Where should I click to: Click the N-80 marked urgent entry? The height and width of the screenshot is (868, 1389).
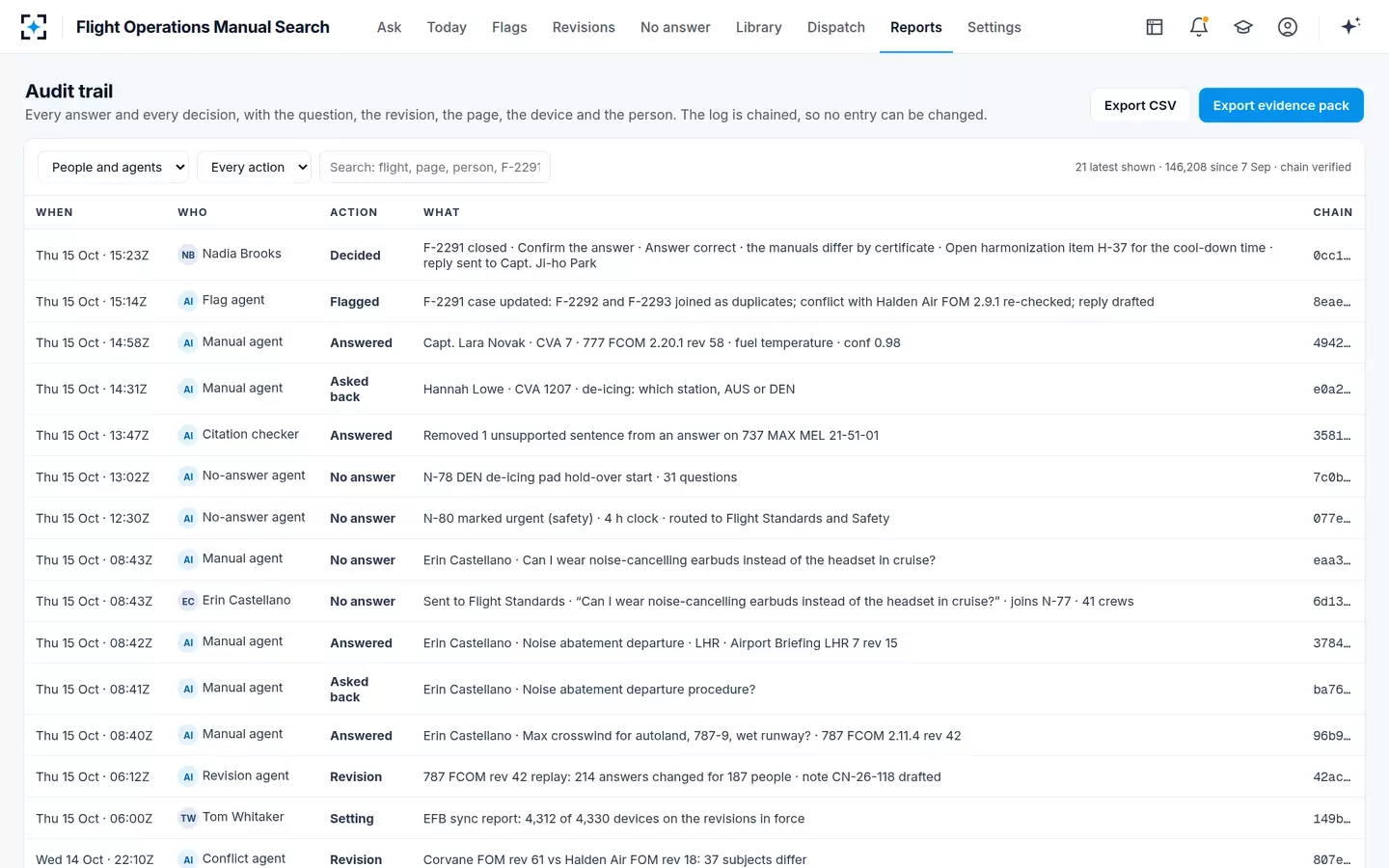click(656, 519)
